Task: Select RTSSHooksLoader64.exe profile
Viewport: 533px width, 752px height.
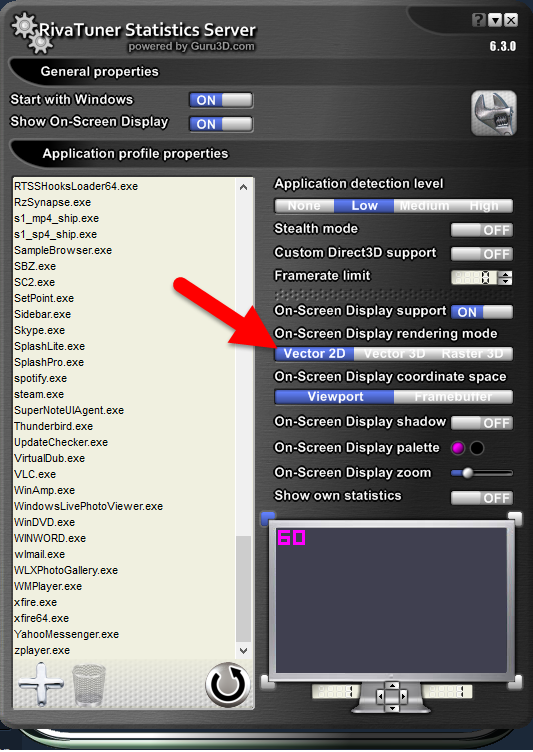Action: 76,186
